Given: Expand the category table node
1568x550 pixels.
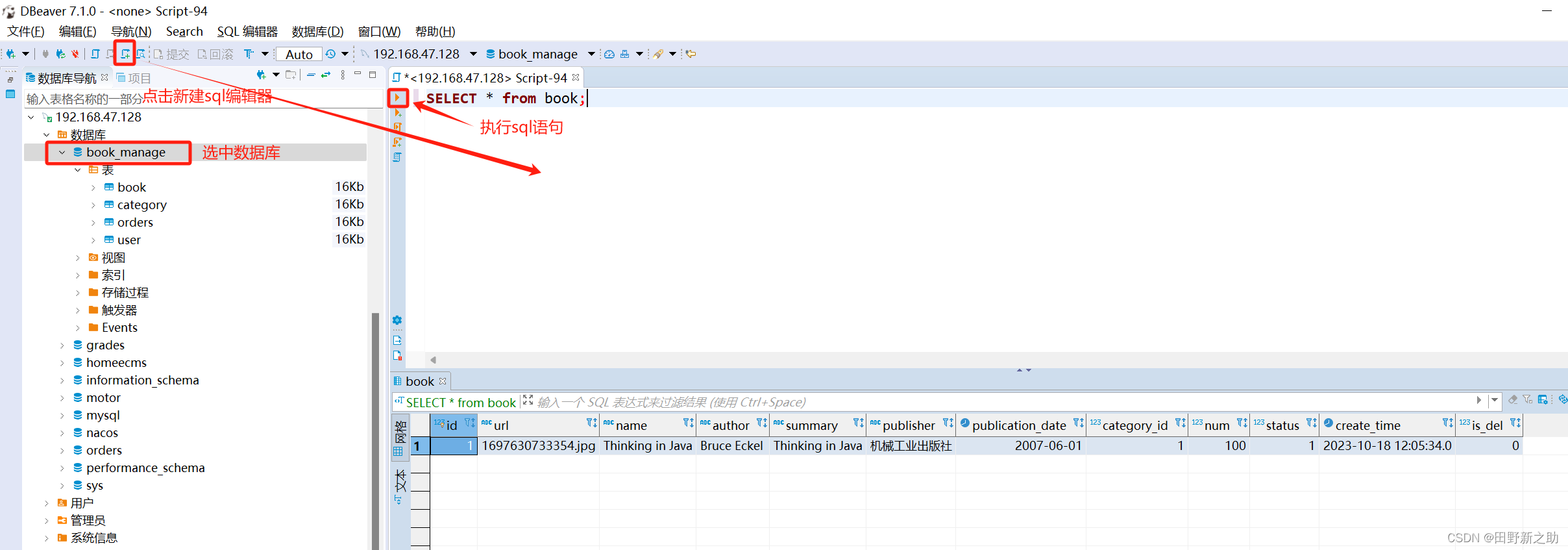Looking at the screenshot, I should (x=93, y=205).
